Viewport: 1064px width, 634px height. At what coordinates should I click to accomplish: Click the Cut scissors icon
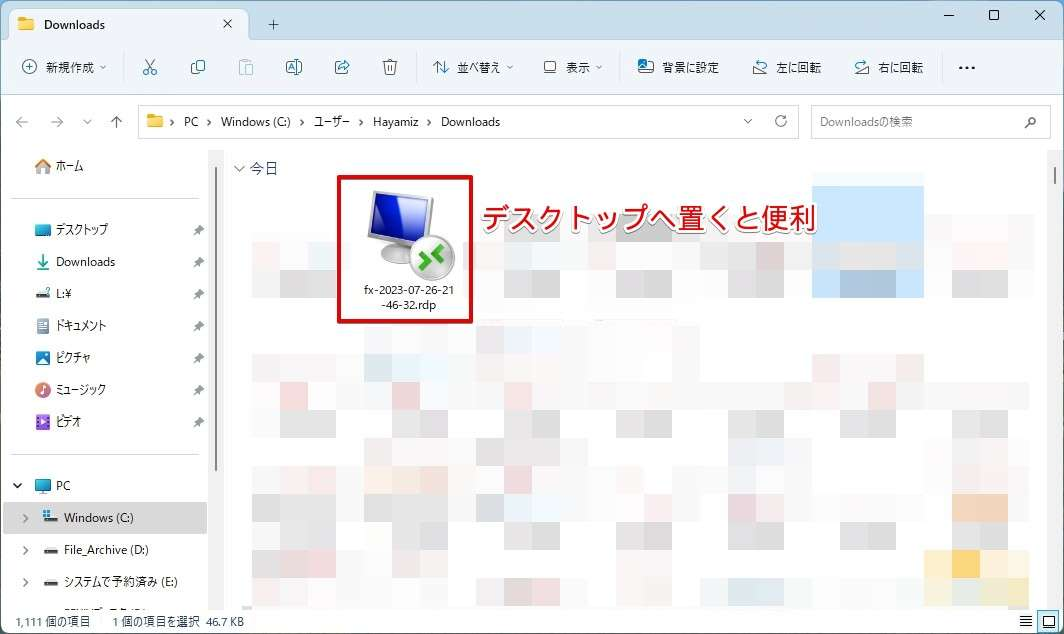click(150, 67)
